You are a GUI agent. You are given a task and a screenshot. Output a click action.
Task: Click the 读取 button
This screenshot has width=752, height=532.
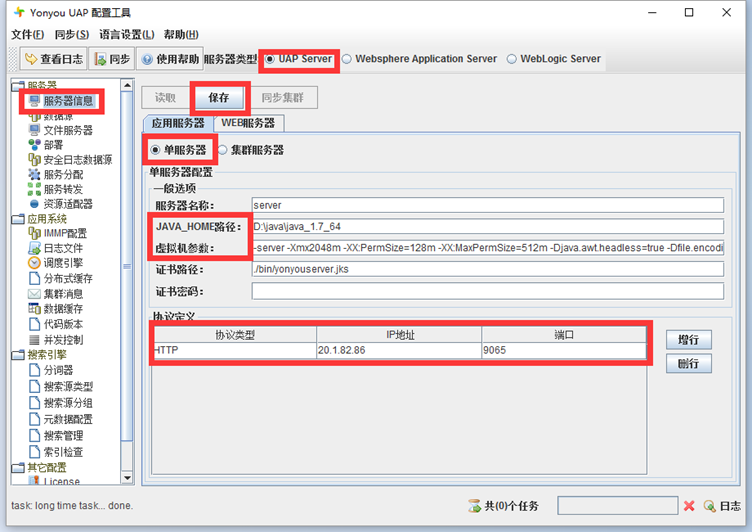point(165,98)
